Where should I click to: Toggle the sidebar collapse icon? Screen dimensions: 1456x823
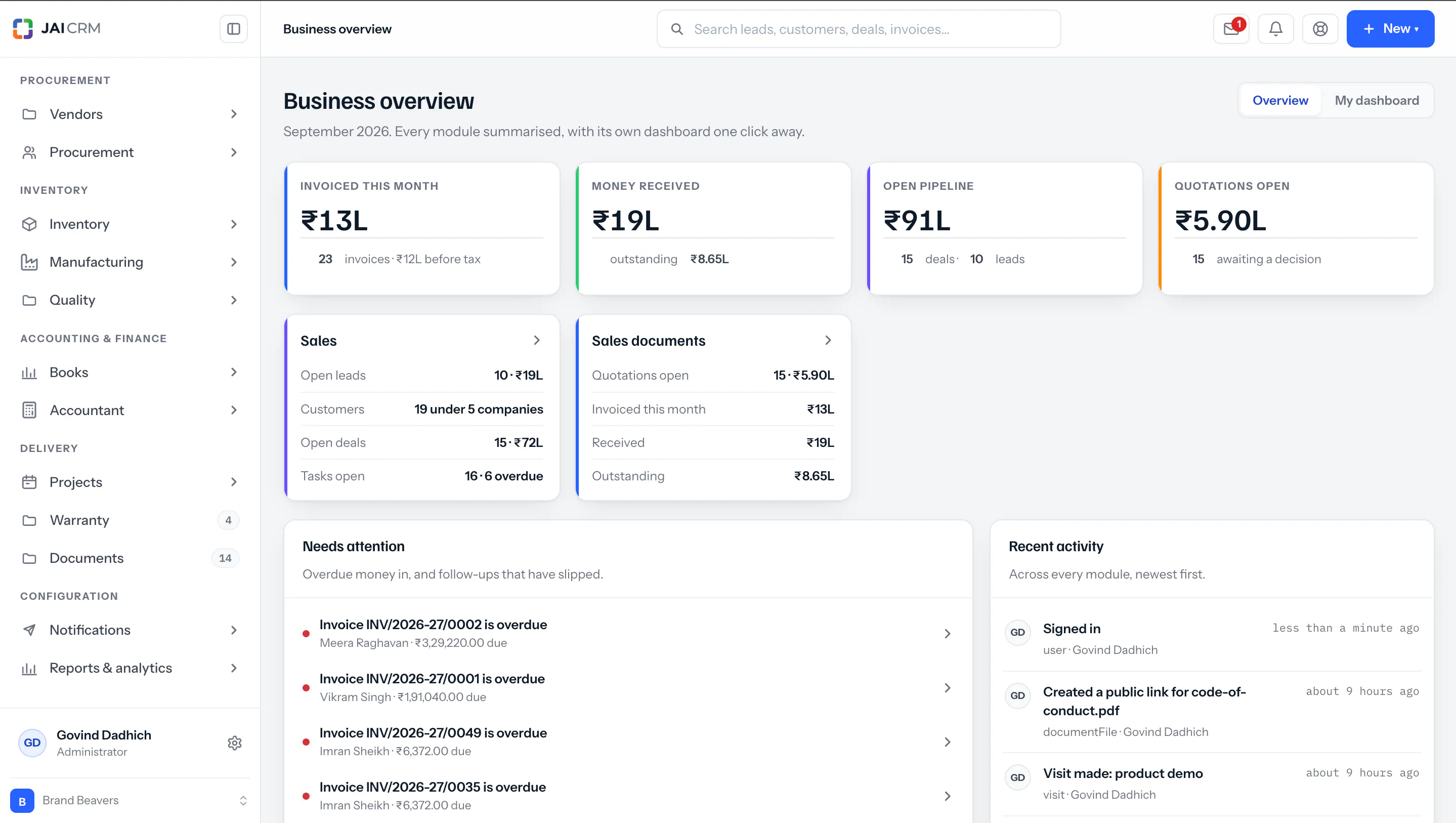pyautogui.click(x=233, y=29)
